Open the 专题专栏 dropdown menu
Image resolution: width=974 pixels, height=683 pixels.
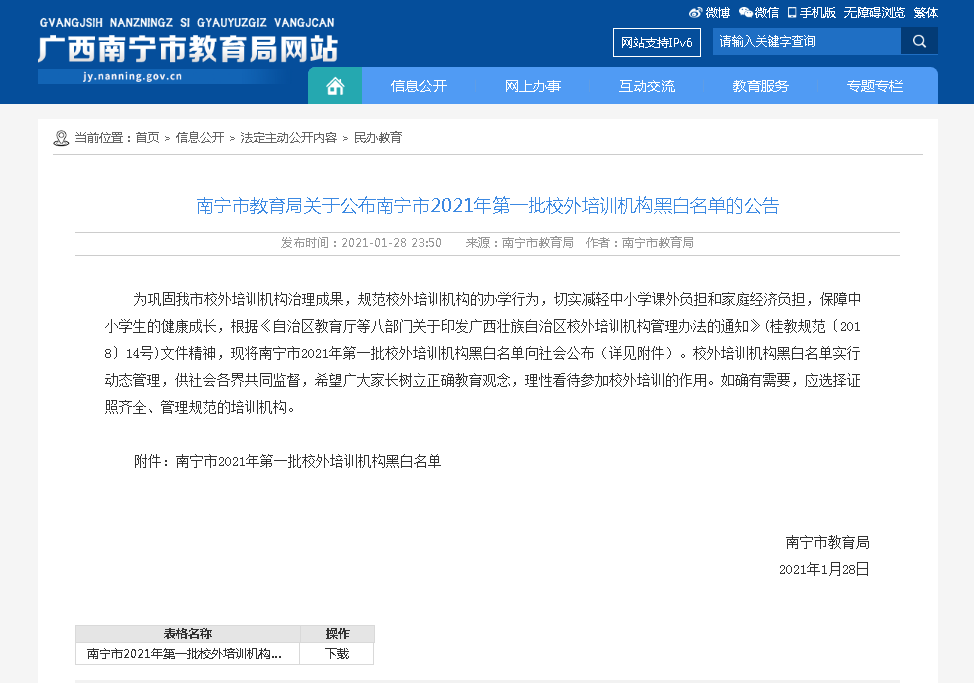pos(874,85)
